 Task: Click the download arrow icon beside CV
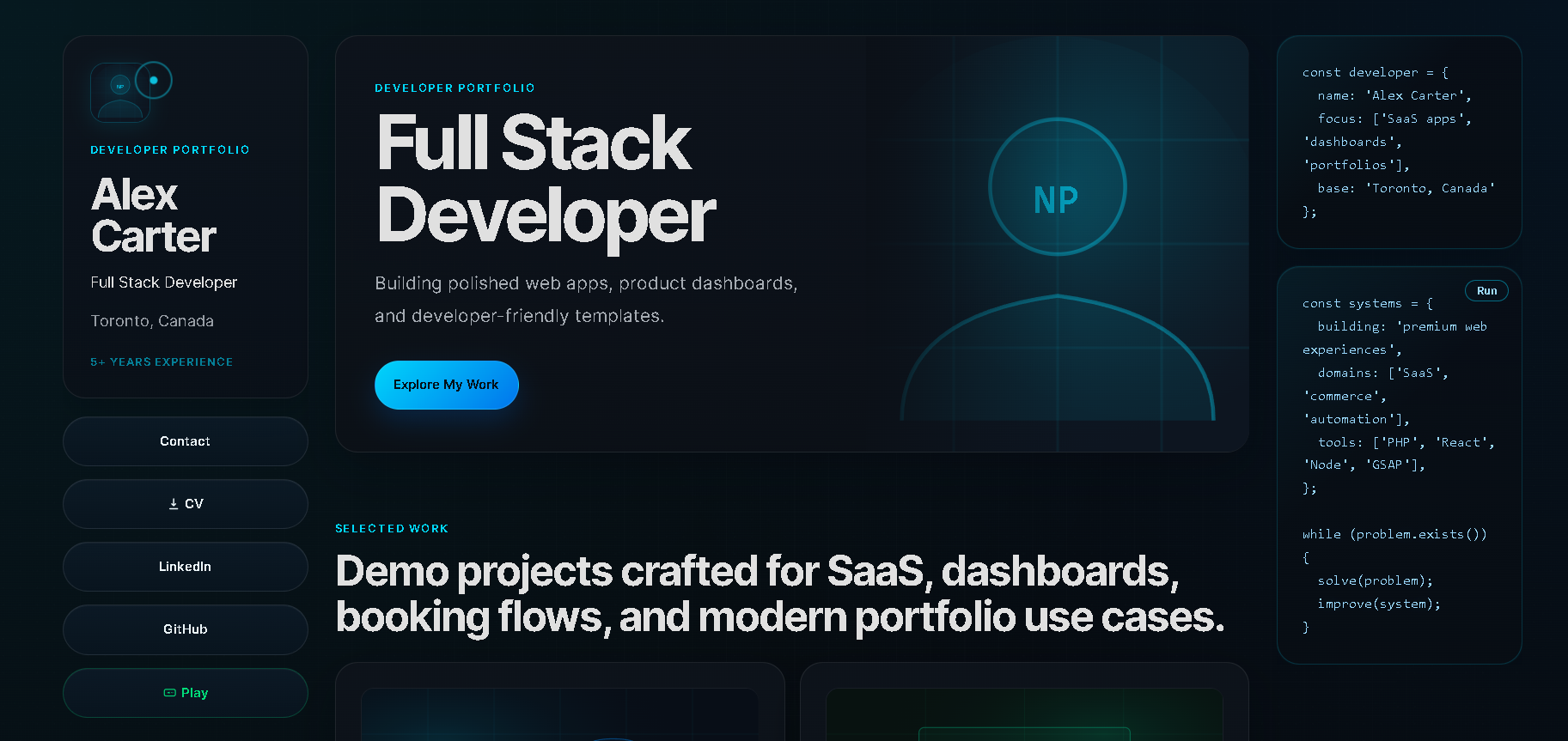tap(174, 504)
